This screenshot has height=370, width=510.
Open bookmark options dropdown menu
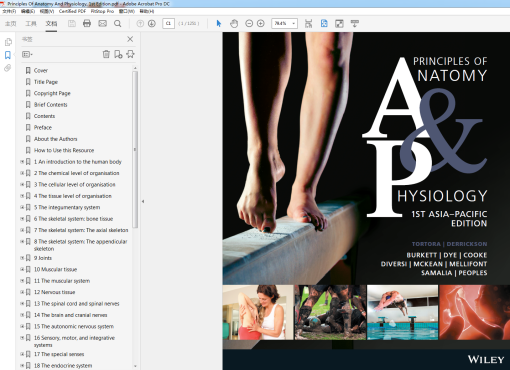(27, 54)
